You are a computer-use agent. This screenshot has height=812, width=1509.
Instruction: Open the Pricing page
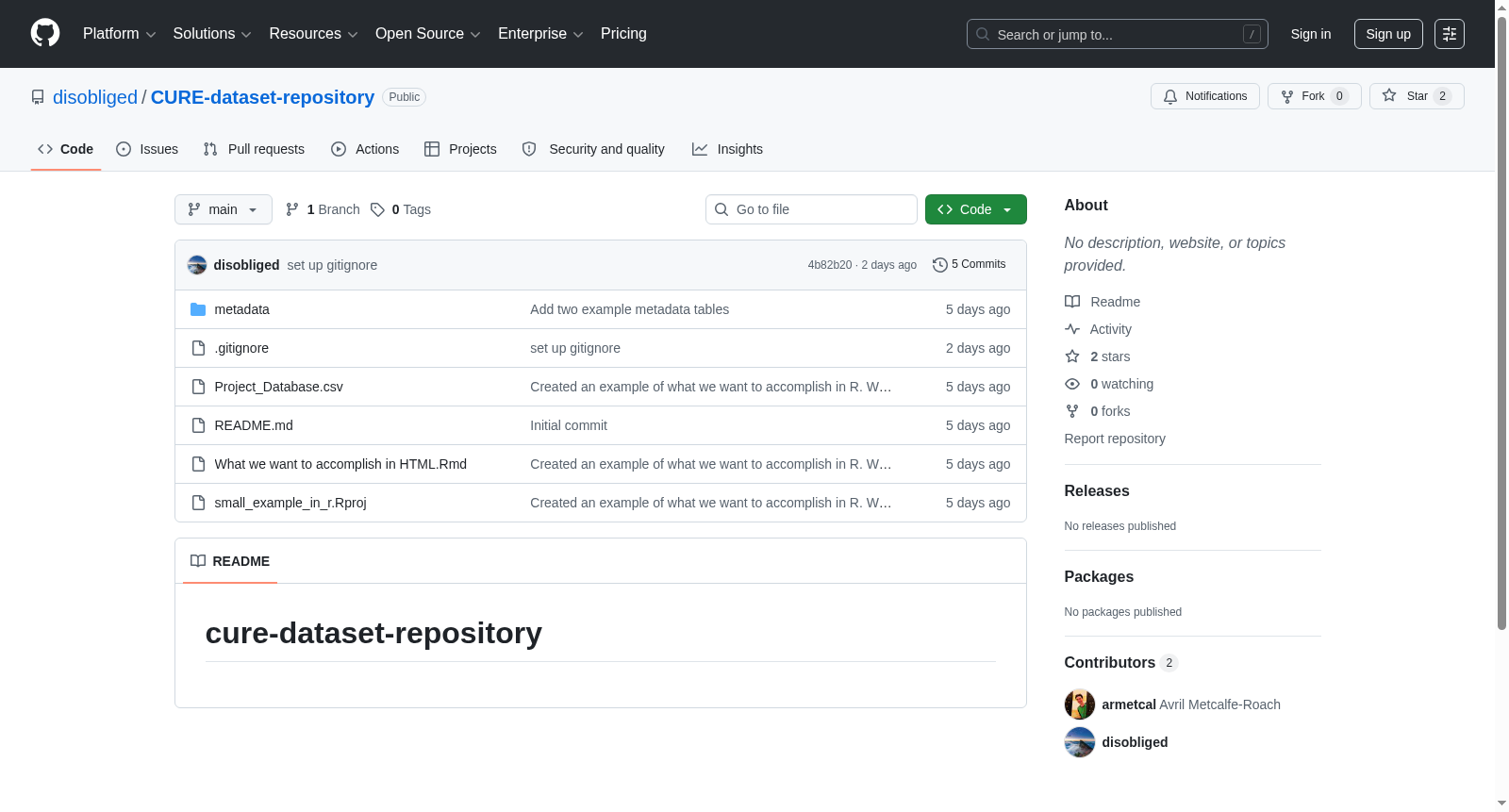point(623,34)
